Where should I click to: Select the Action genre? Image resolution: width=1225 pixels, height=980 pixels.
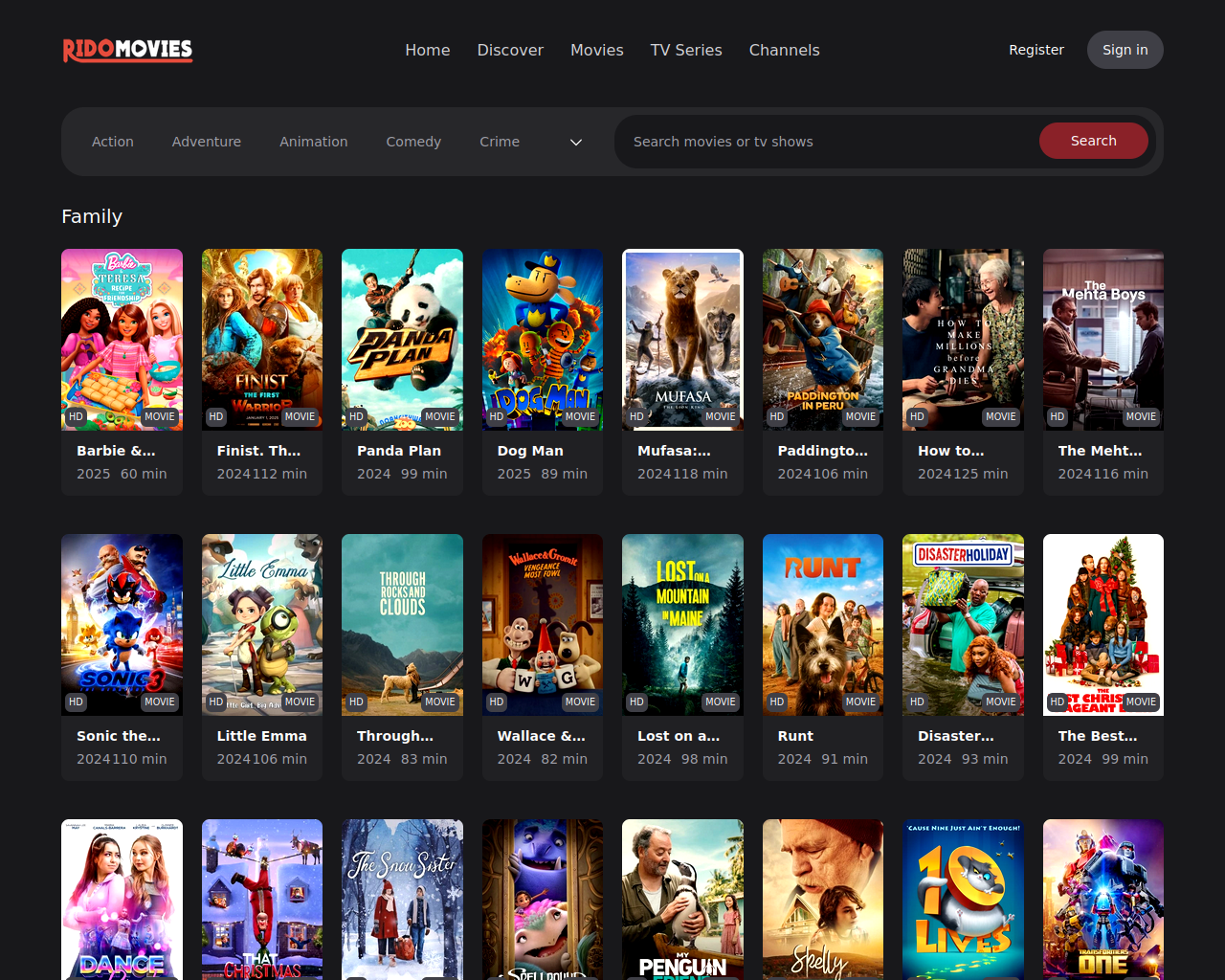click(x=113, y=142)
